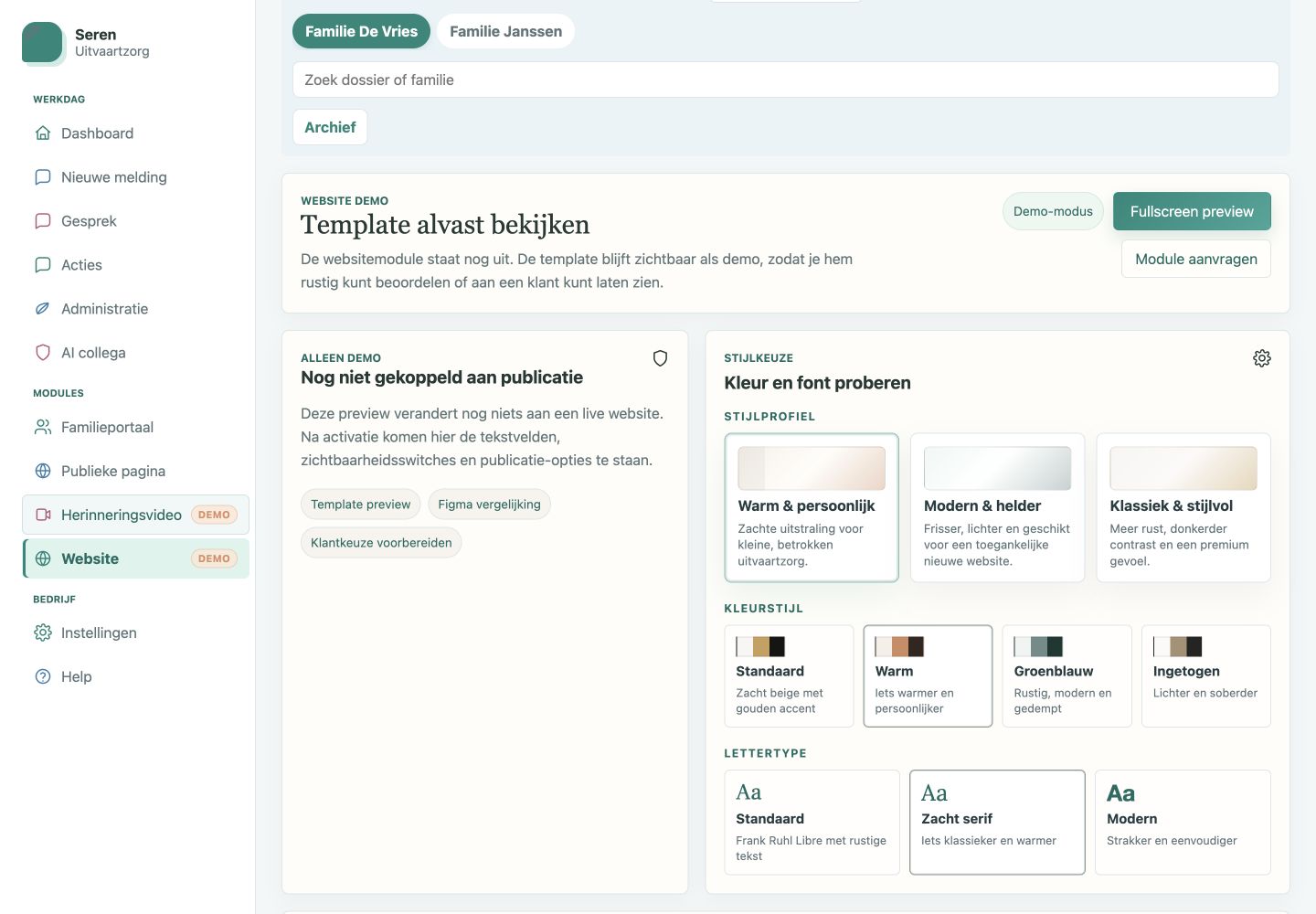The height and width of the screenshot is (914, 1316).
Task: Launch Fullscreen preview
Action: tap(1192, 211)
